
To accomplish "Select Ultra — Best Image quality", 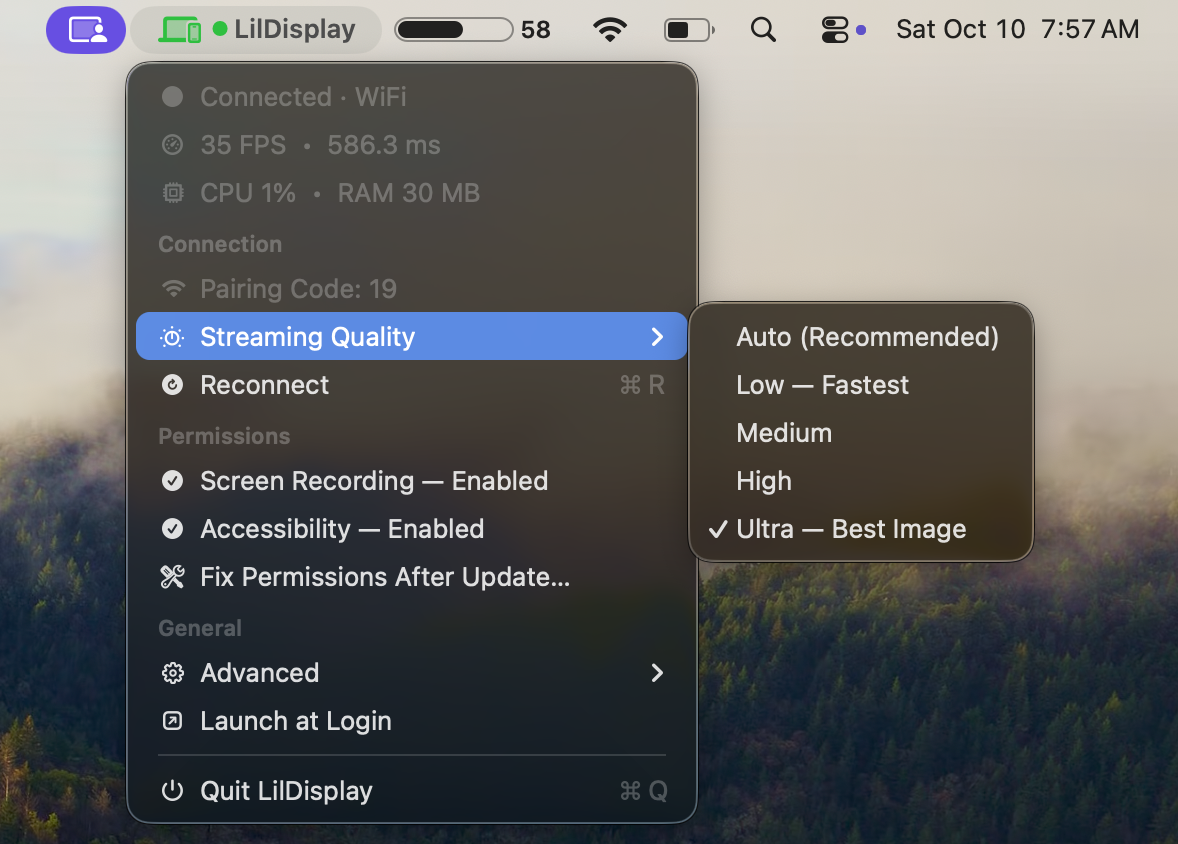I will 861,529.
